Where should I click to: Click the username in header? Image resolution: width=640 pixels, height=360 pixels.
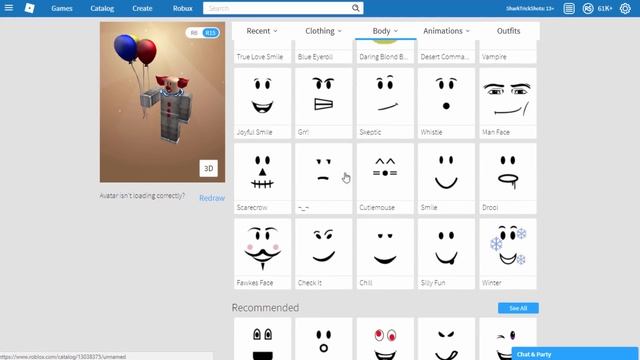click(530, 8)
